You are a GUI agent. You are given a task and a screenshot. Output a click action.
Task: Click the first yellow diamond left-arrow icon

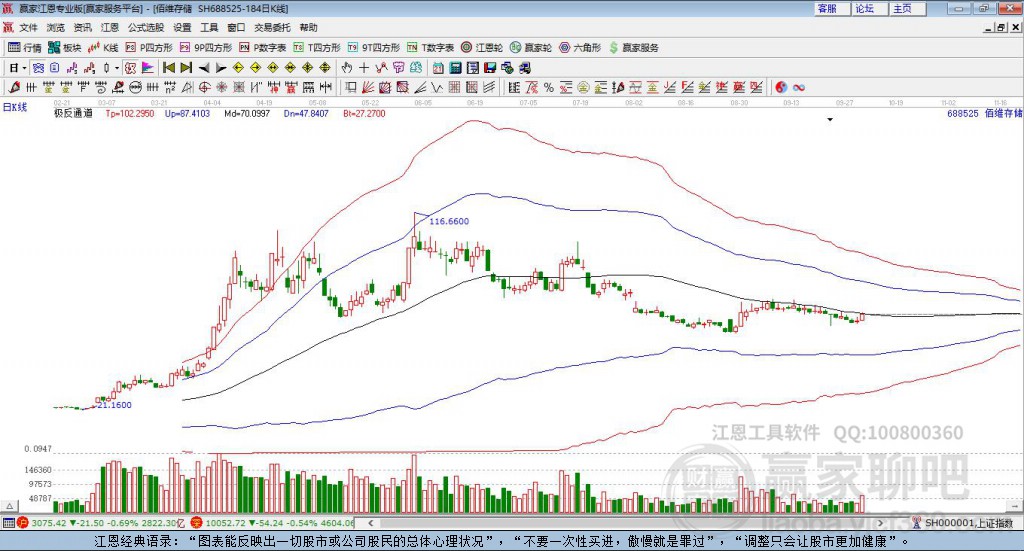point(238,68)
